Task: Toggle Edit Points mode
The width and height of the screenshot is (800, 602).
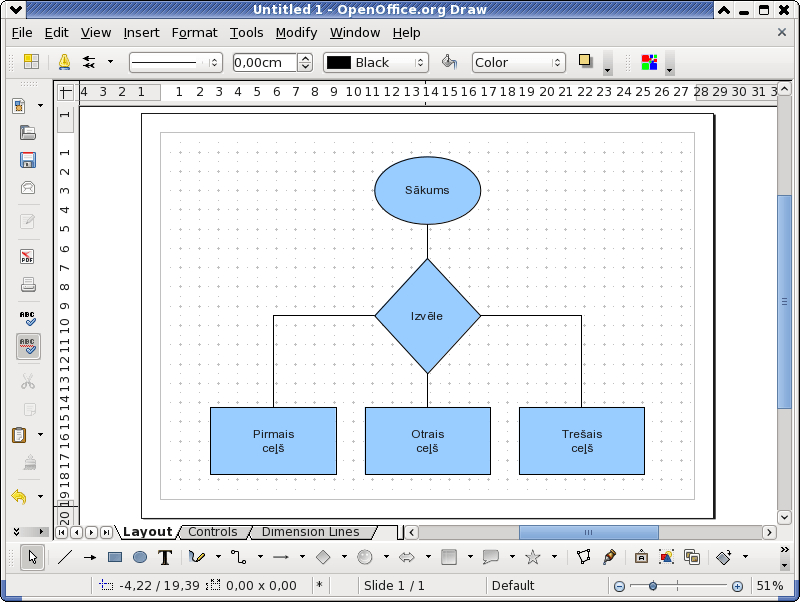Action: coord(584,557)
